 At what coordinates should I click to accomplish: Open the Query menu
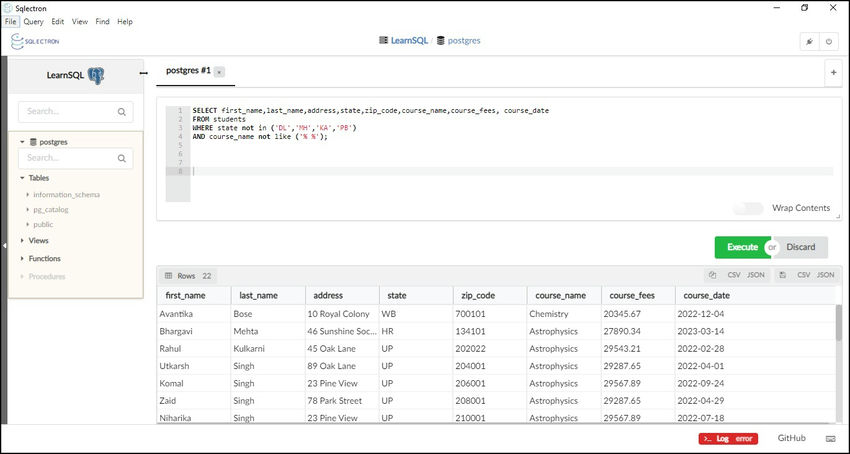pyautogui.click(x=33, y=22)
